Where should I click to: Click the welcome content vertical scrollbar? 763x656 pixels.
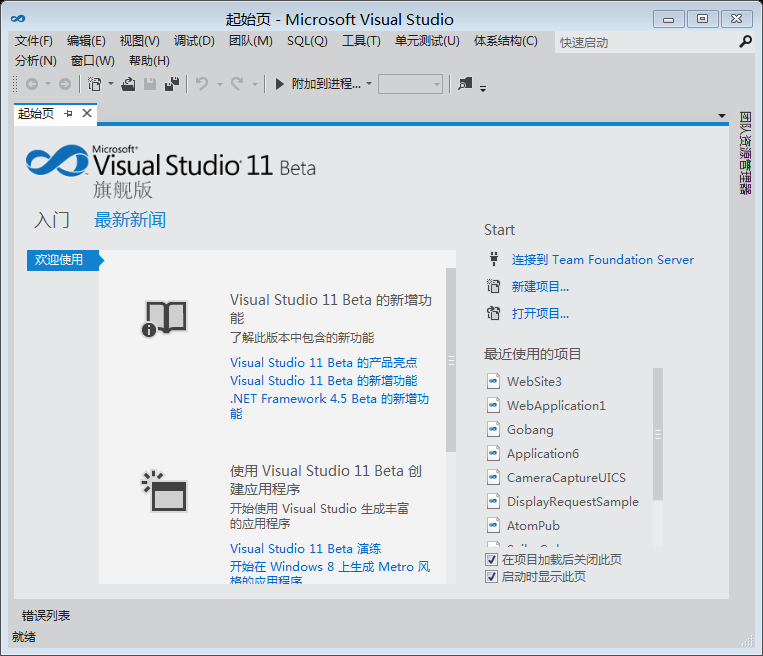[x=451, y=360]
